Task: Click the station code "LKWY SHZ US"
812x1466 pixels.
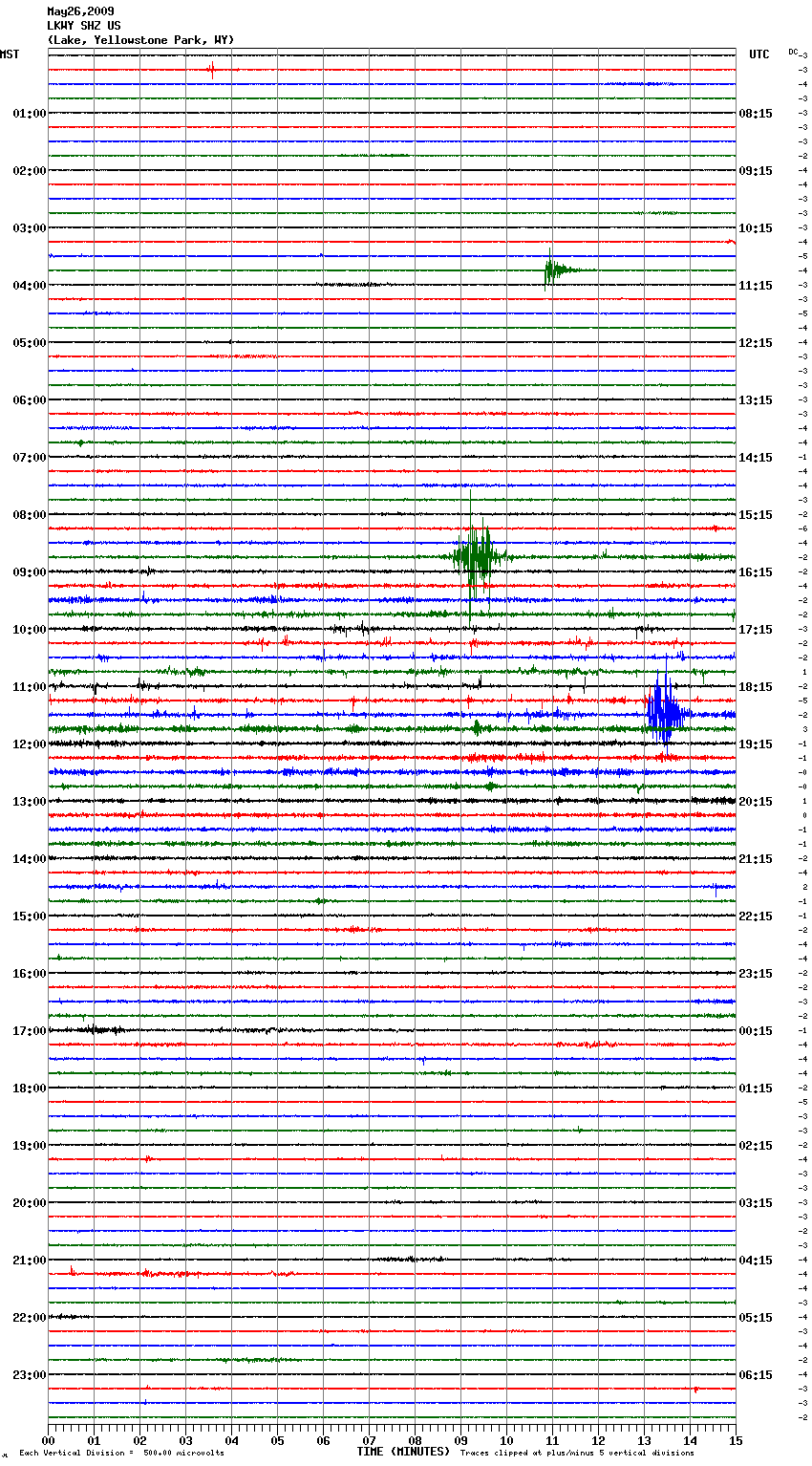Action: click(84, 26)
